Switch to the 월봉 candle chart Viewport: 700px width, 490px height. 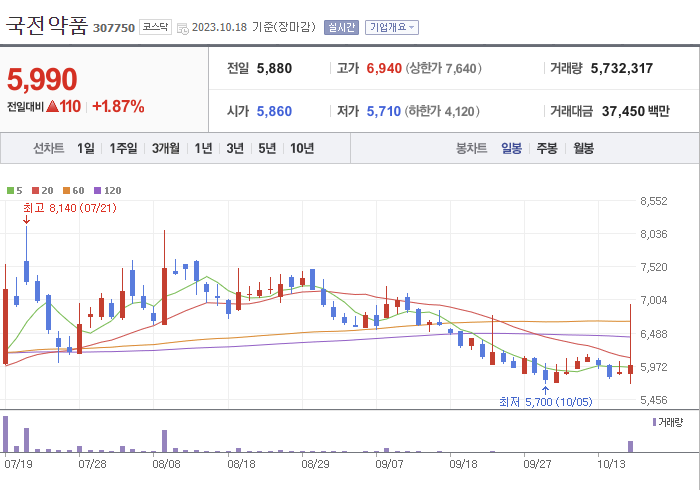tap(583, 148)
